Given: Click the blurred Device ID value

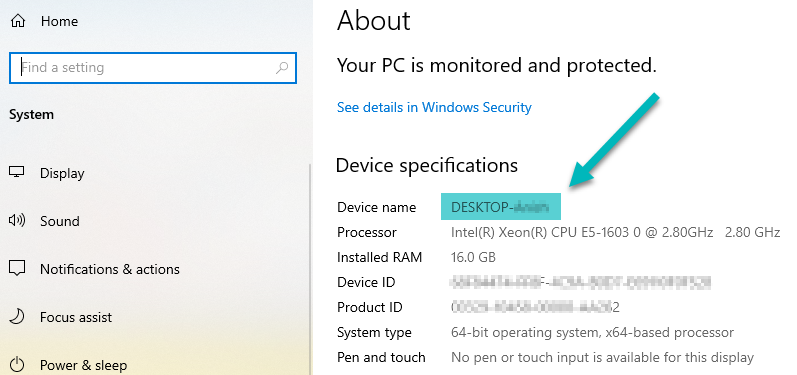Looking at the screenshot, I should [x=581, y=282].
